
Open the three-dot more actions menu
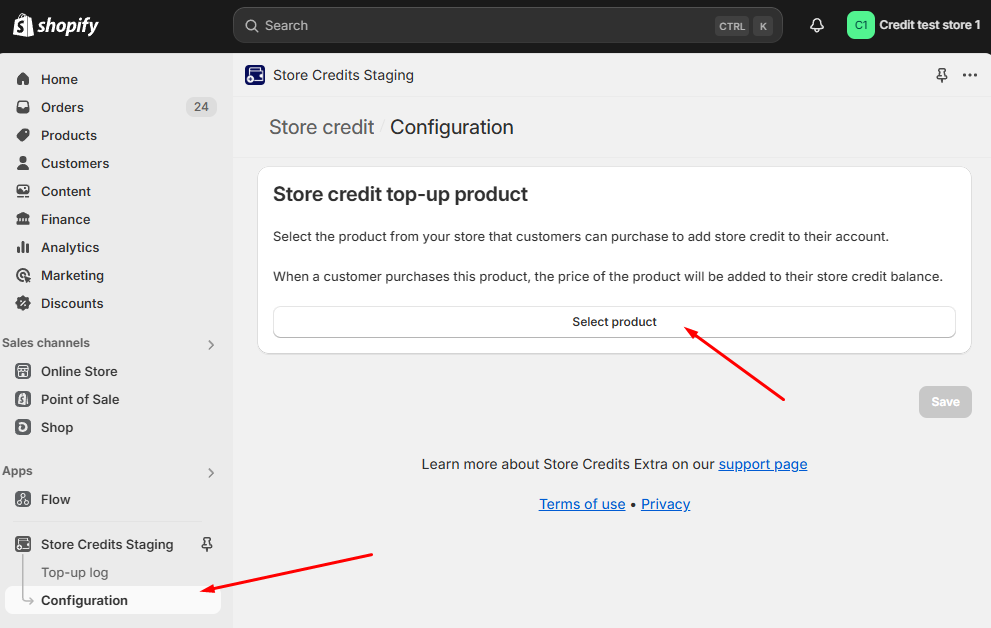970,75
